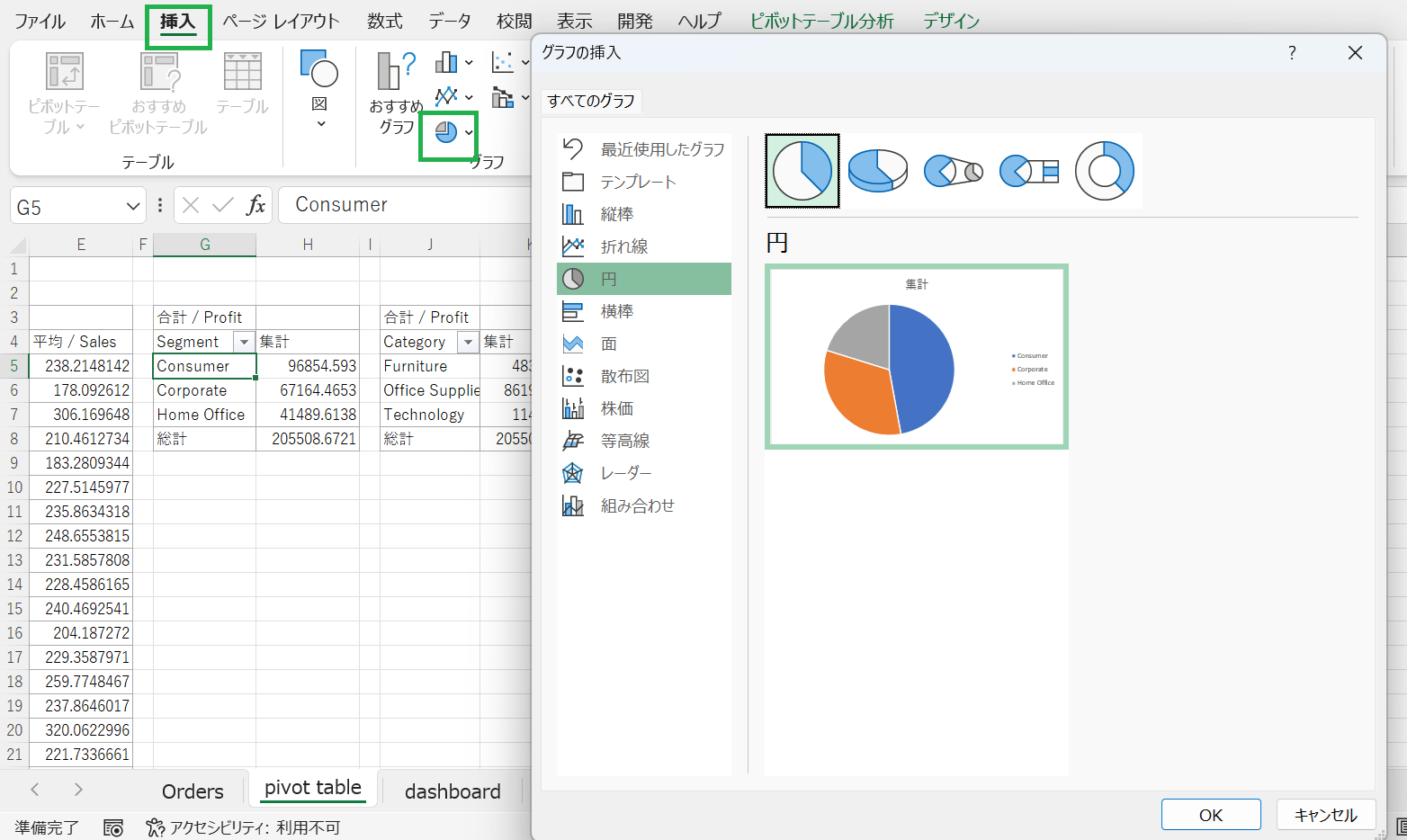The image size is (1407, 840).
Task: Open the 開発 ribbon tab
Action: click(x=635, y=21)
